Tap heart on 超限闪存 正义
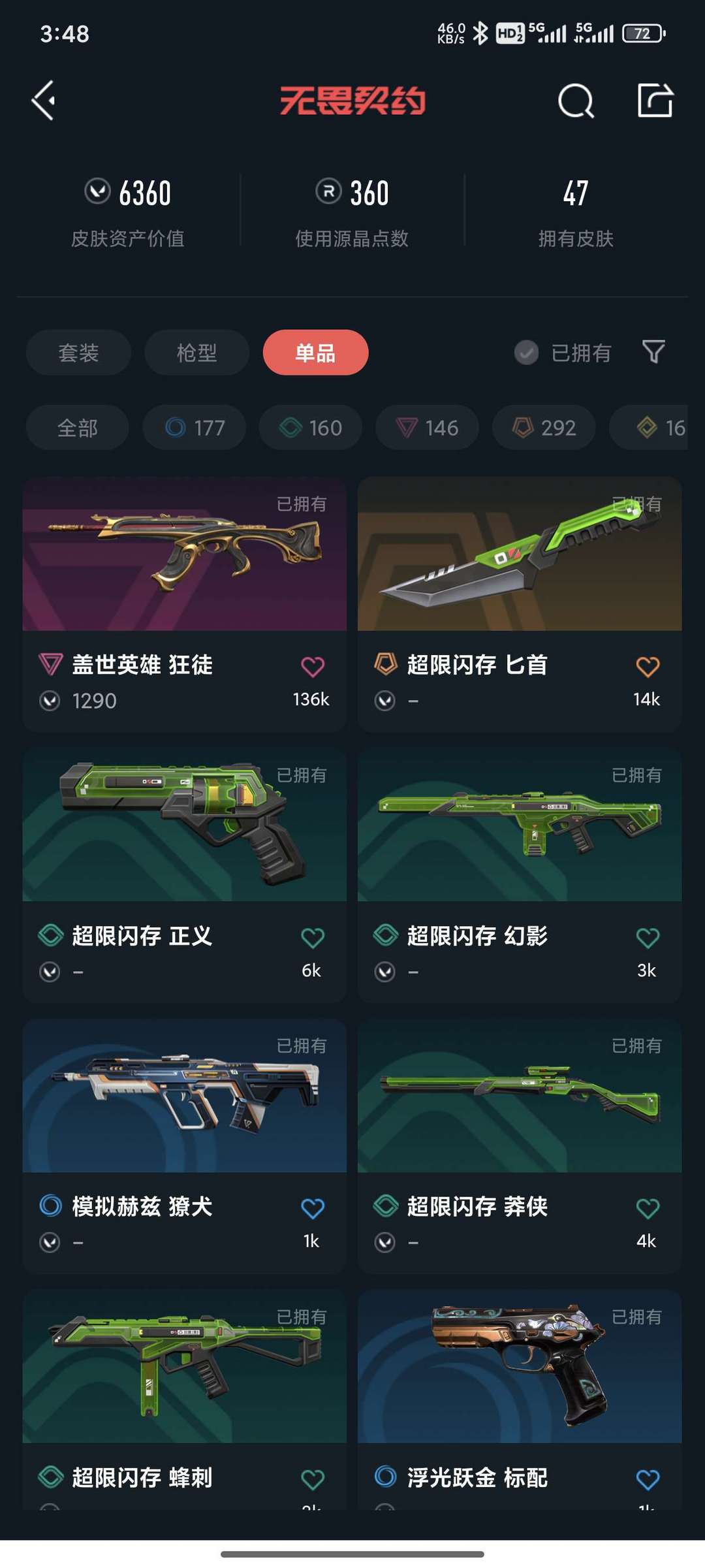 (313, 937)
